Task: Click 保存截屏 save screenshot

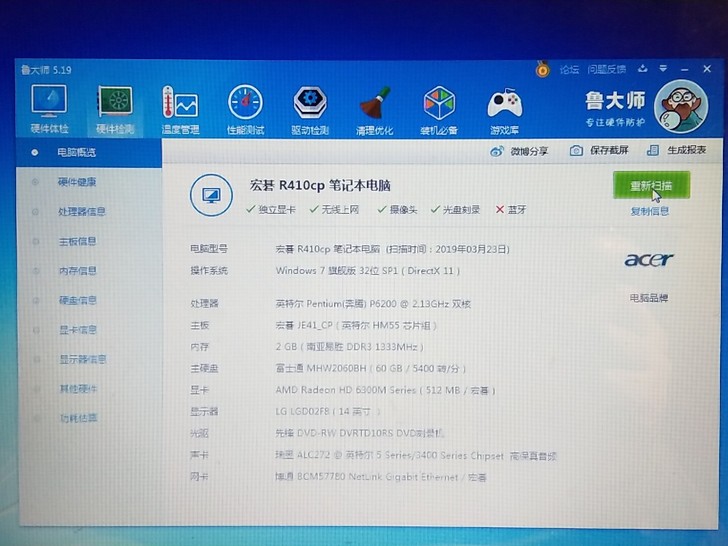Action: [609, 150]
